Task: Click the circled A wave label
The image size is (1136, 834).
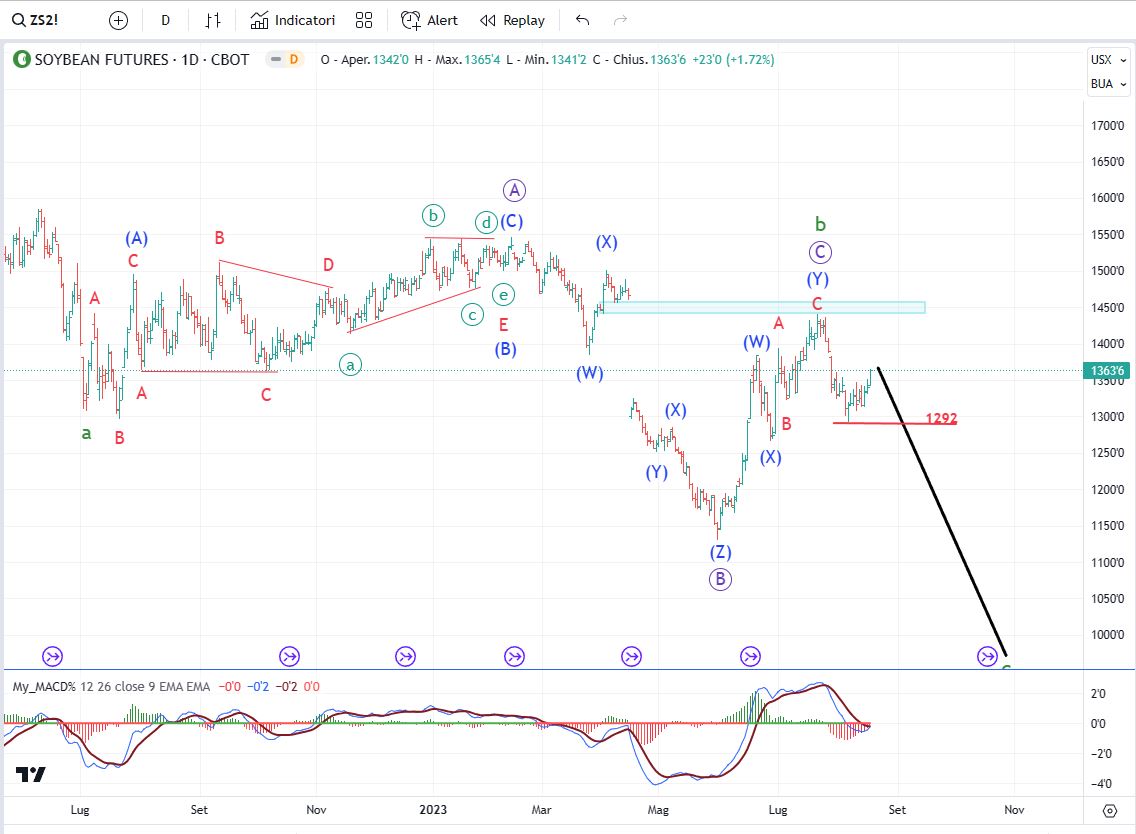Action: pyautogui.click(x=514, y=191)
